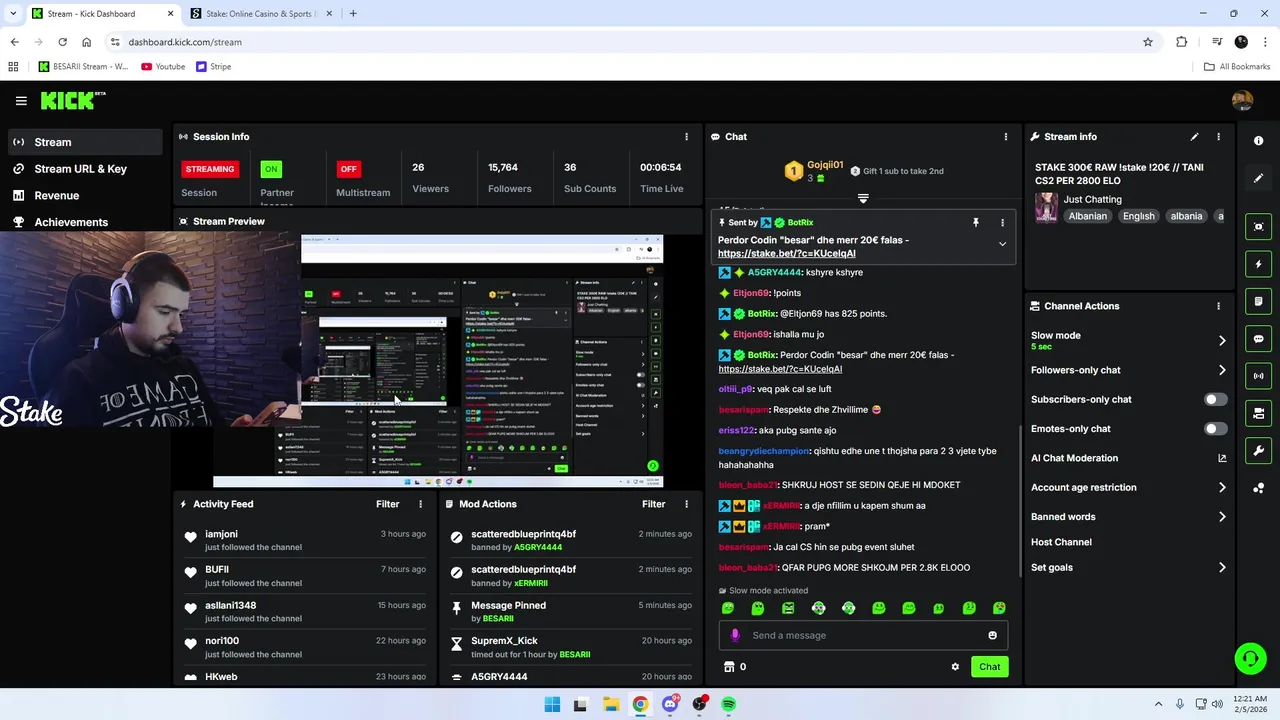Click the capture frame icon in right rail
Screen dimensions: 1280x720
click(x=1258, y=227)
